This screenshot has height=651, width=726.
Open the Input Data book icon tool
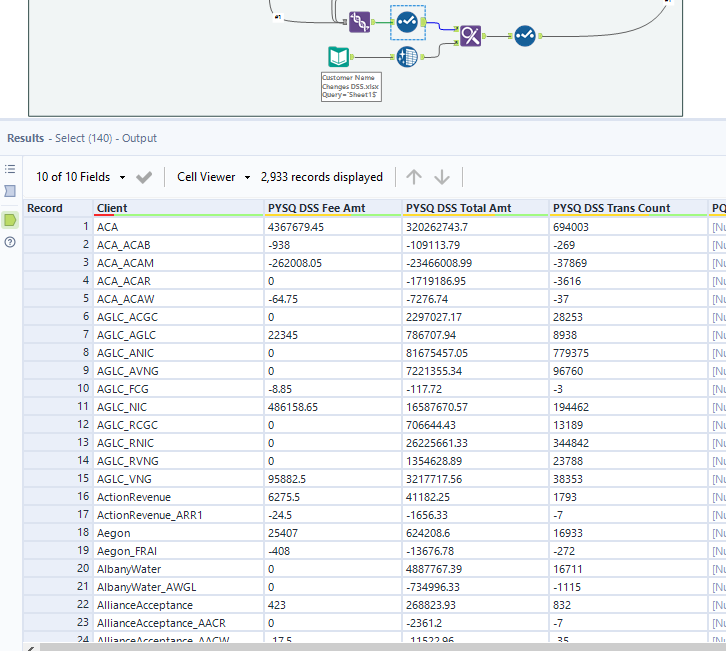click(x=340, y=57)
